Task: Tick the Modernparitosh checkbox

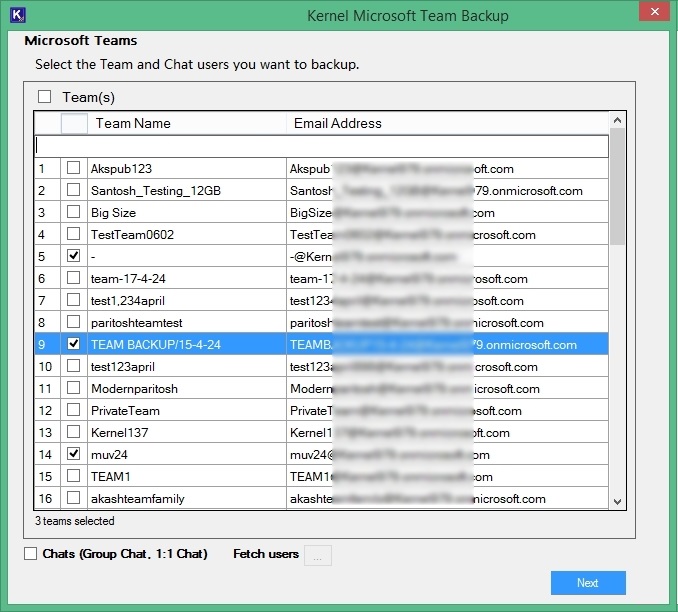Action: pyautogui.click(x=74, y=388)
